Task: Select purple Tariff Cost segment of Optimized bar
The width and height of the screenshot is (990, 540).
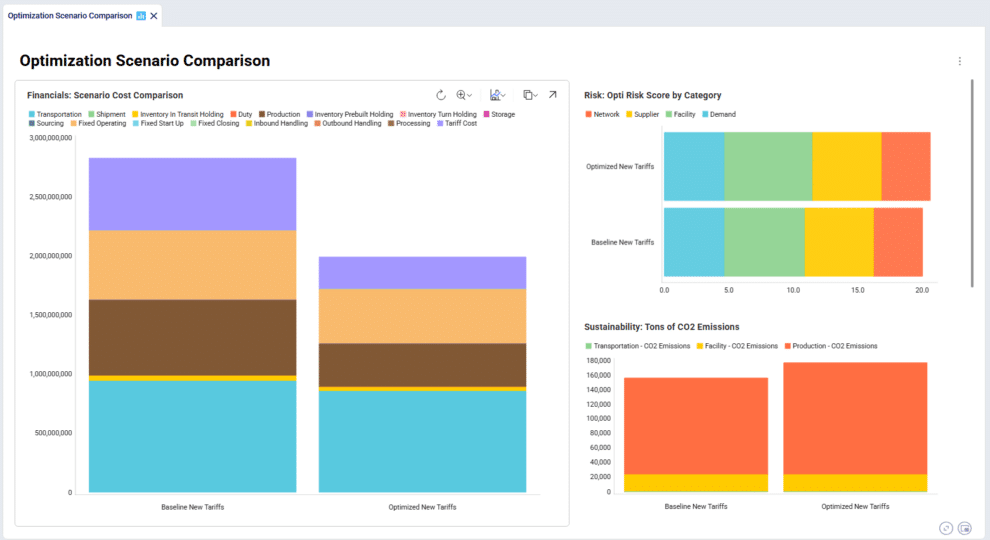Action: (x=422, y=273)
